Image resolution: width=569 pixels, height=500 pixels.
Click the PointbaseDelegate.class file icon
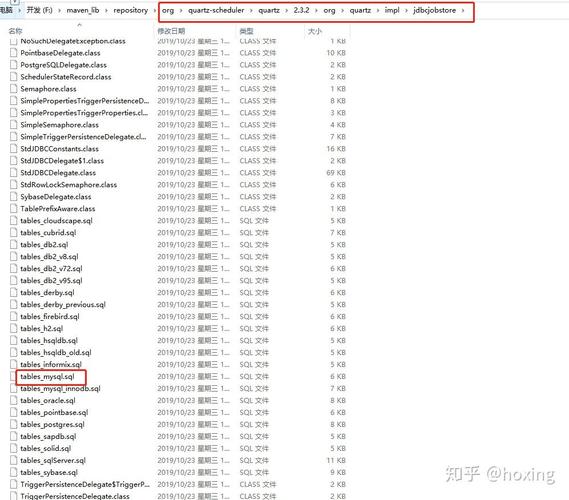point(14,53)
